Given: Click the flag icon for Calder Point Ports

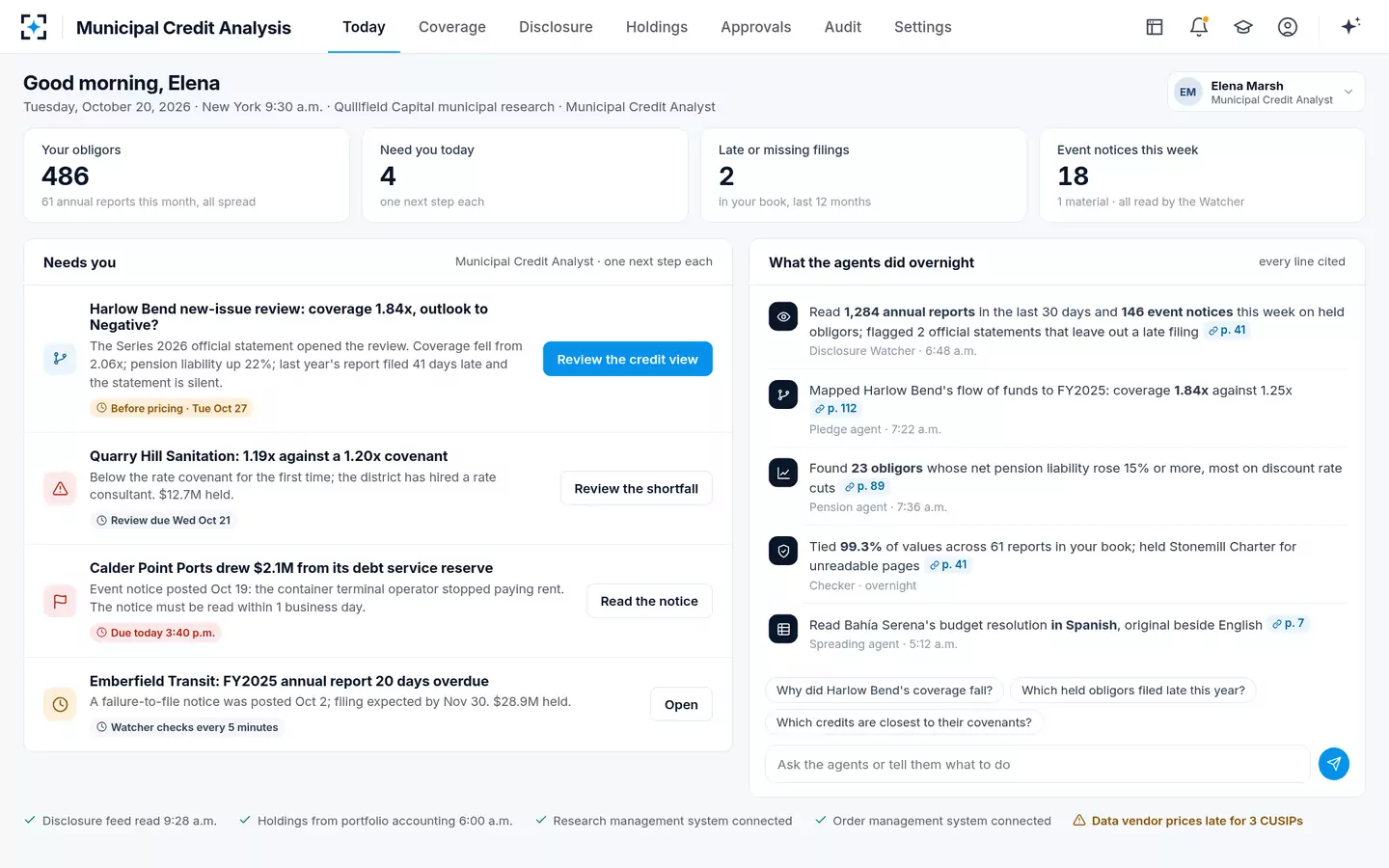Looking at the screenshot, I should click(x=60, y=601).
